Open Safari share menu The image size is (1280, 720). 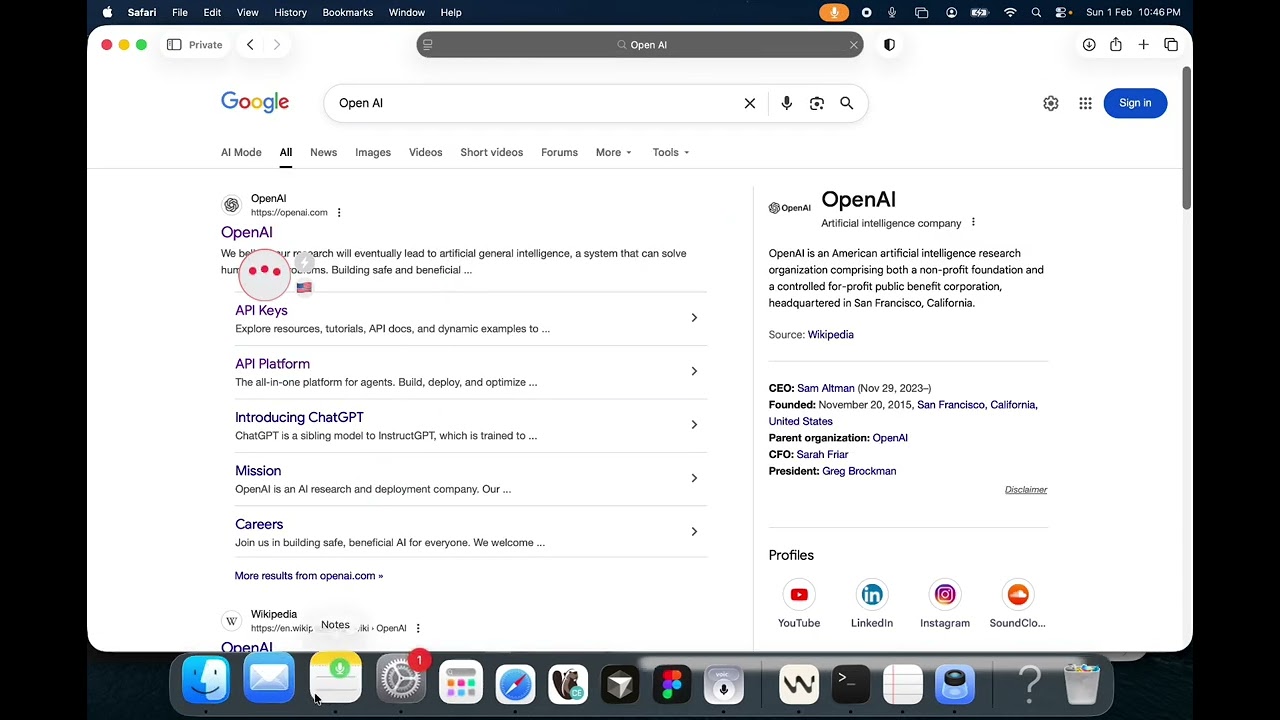(1116, 44)
